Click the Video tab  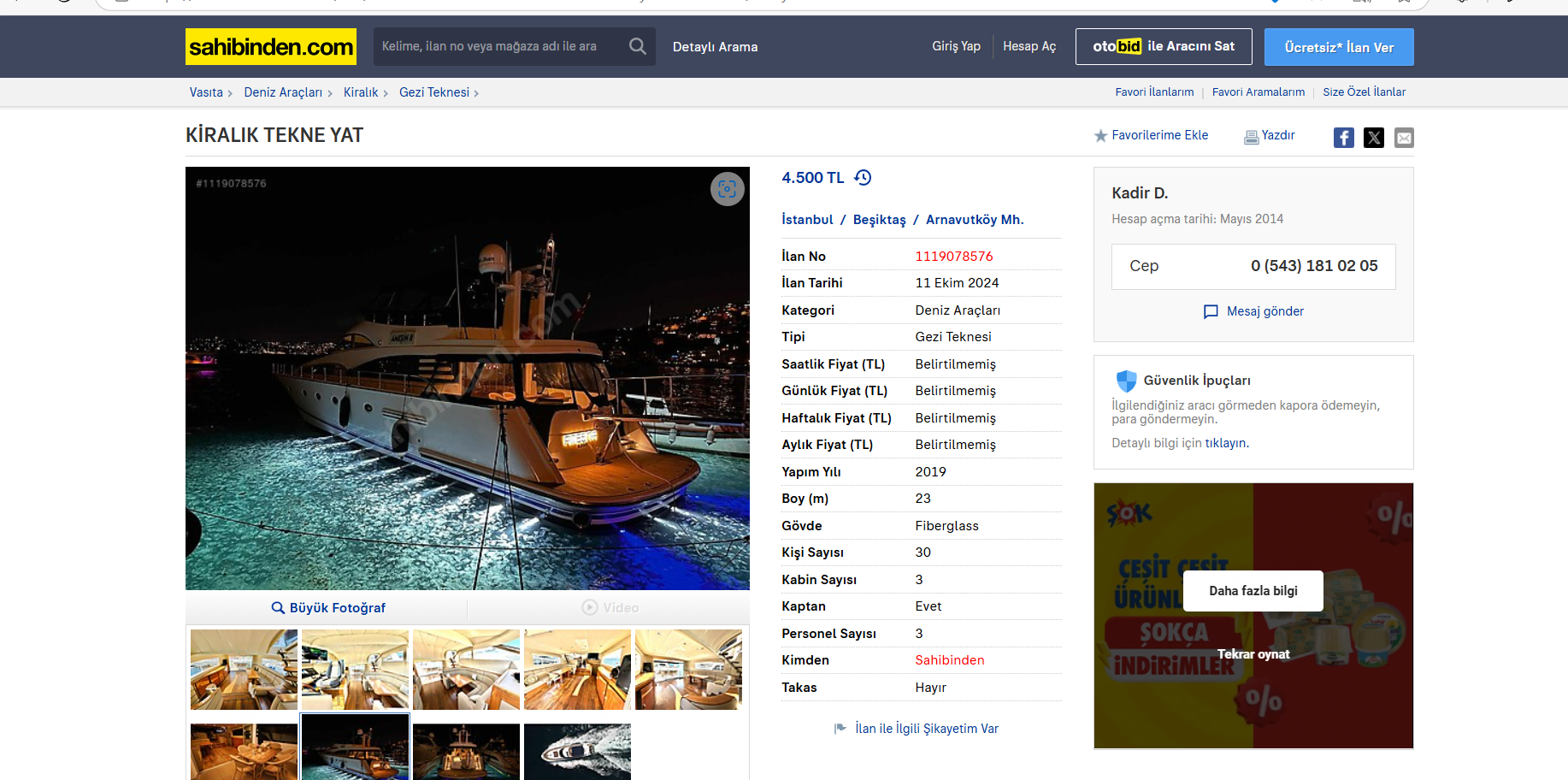coord(610,607)
